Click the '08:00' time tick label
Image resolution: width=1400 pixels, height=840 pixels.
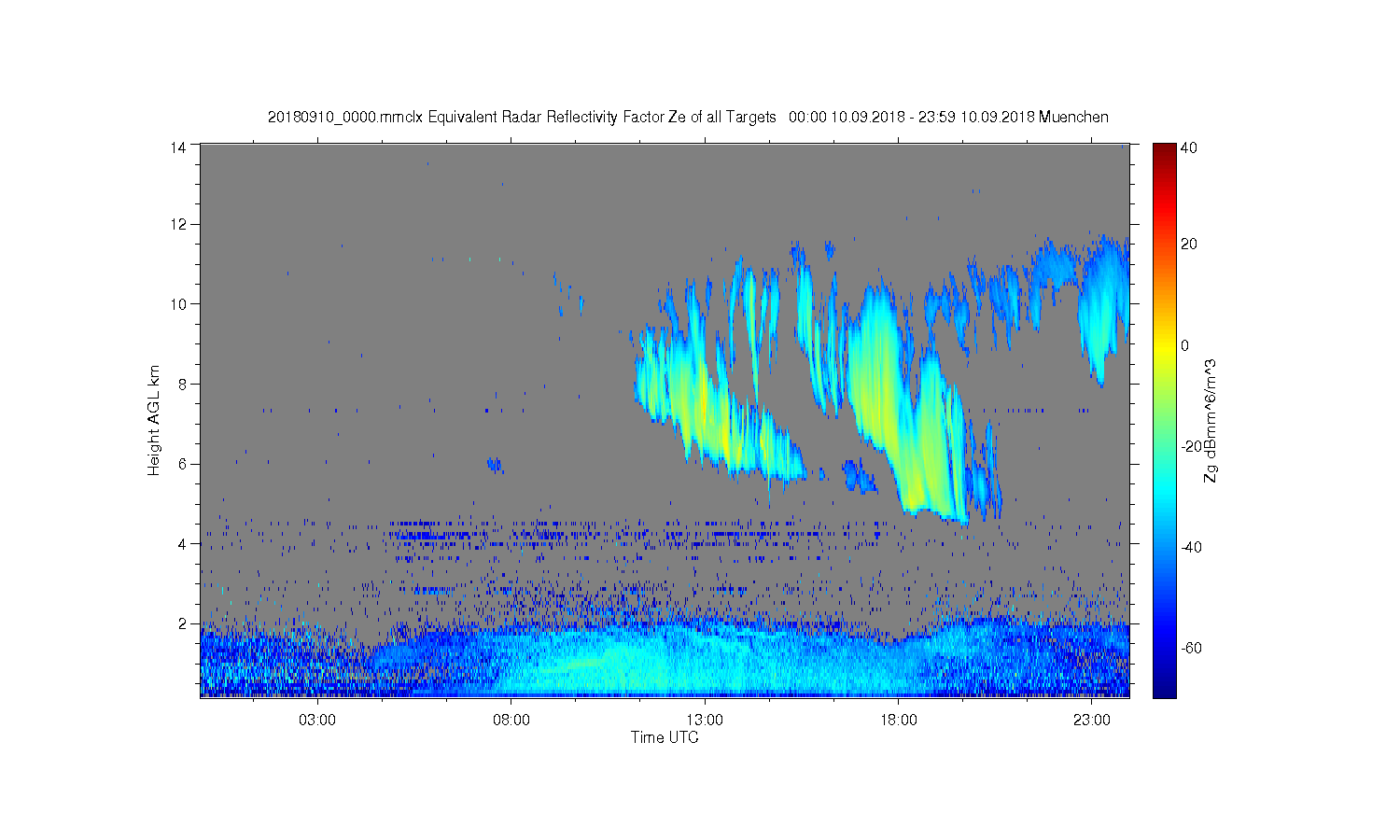click(x=511, y=721)
